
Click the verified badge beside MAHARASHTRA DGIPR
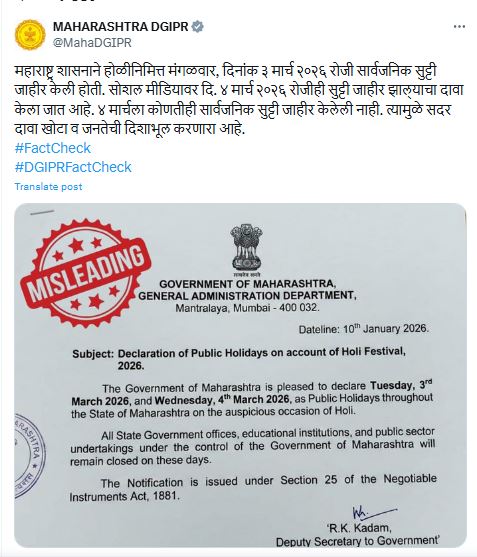[x=198, y=27]
